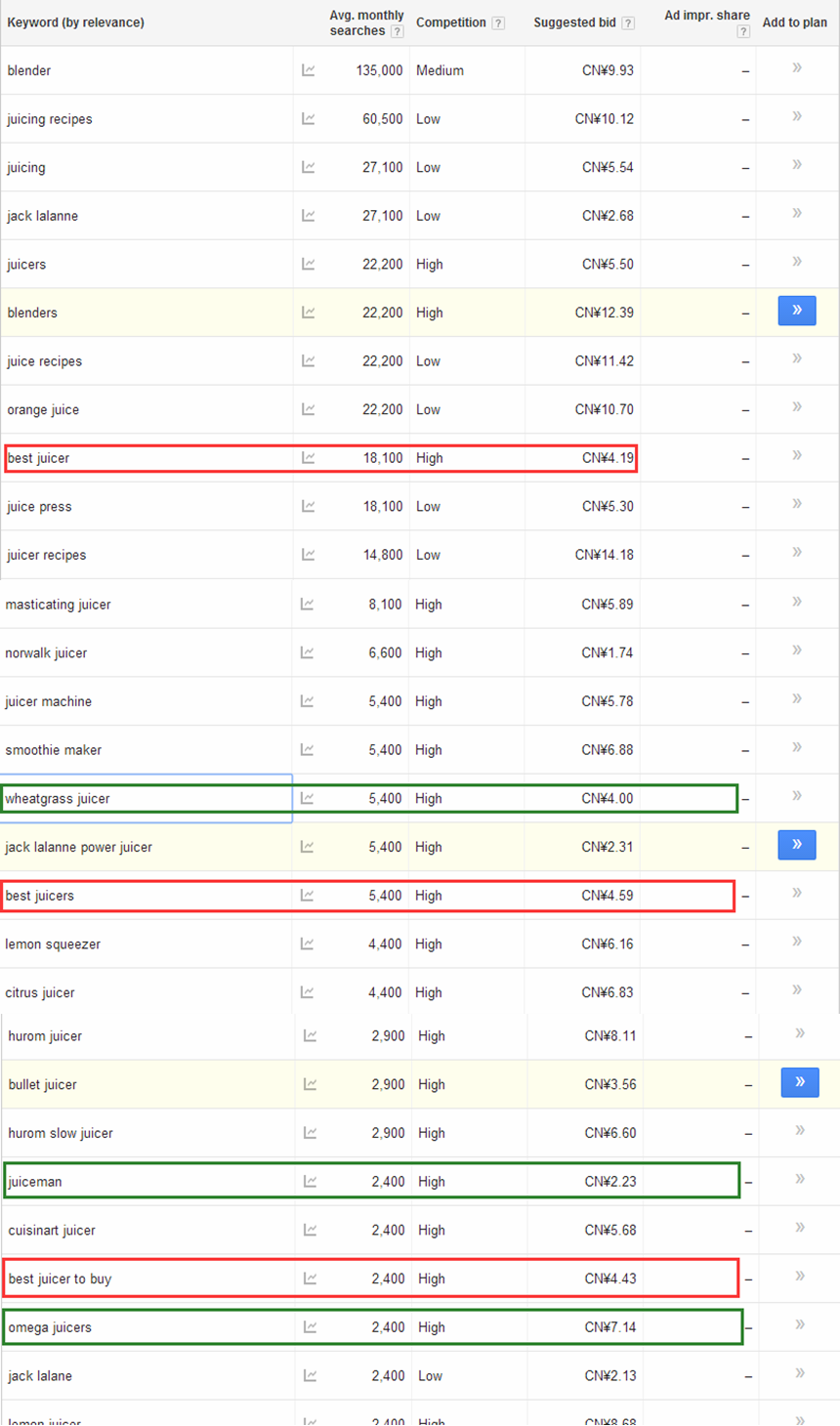Click trend chart icon for juicing recipes
Image resolution: width=840 pixels, height=1426 pixels.
pyautogui.click(x=308, y=119)
